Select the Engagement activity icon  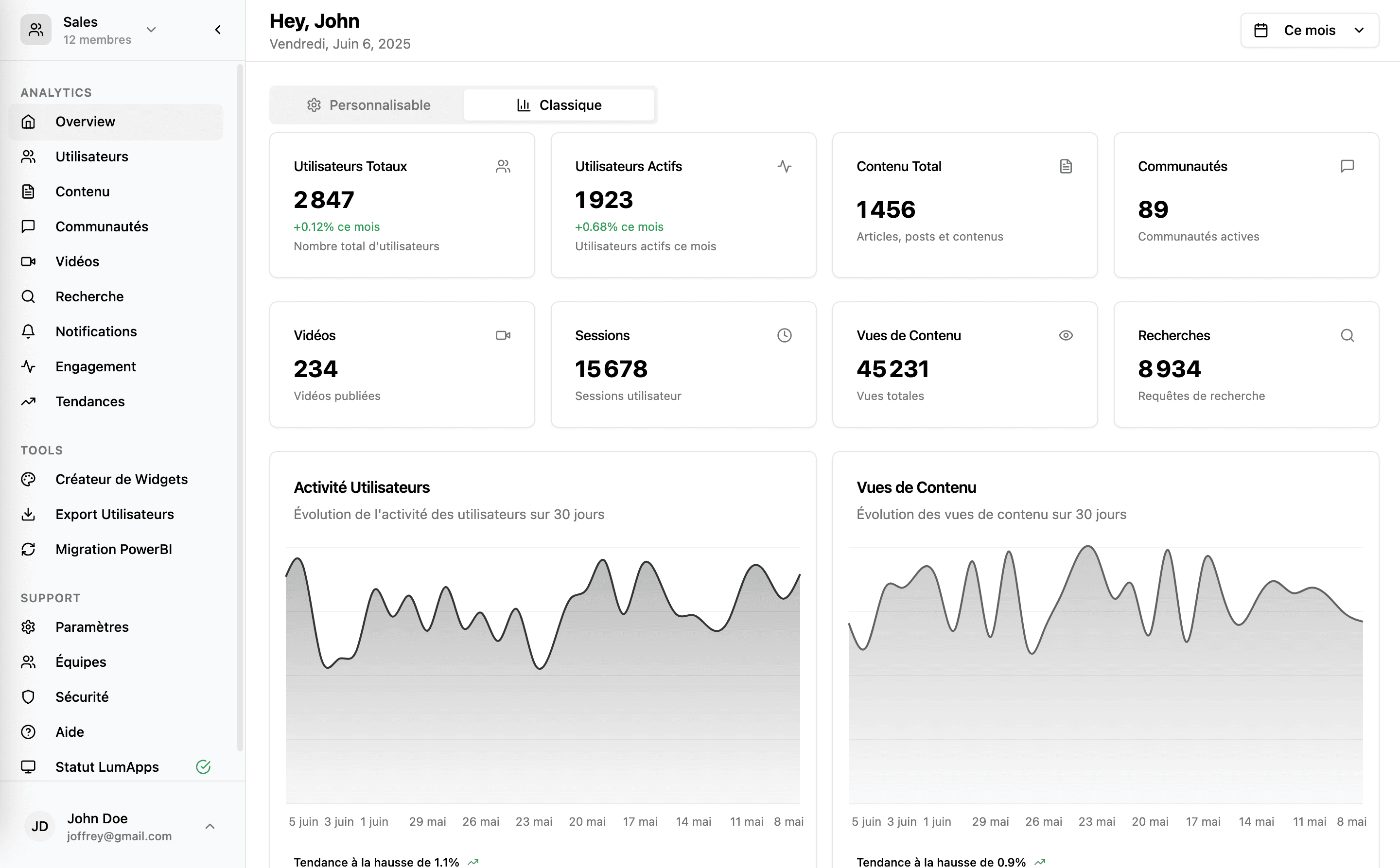click(x=28, y=366)
